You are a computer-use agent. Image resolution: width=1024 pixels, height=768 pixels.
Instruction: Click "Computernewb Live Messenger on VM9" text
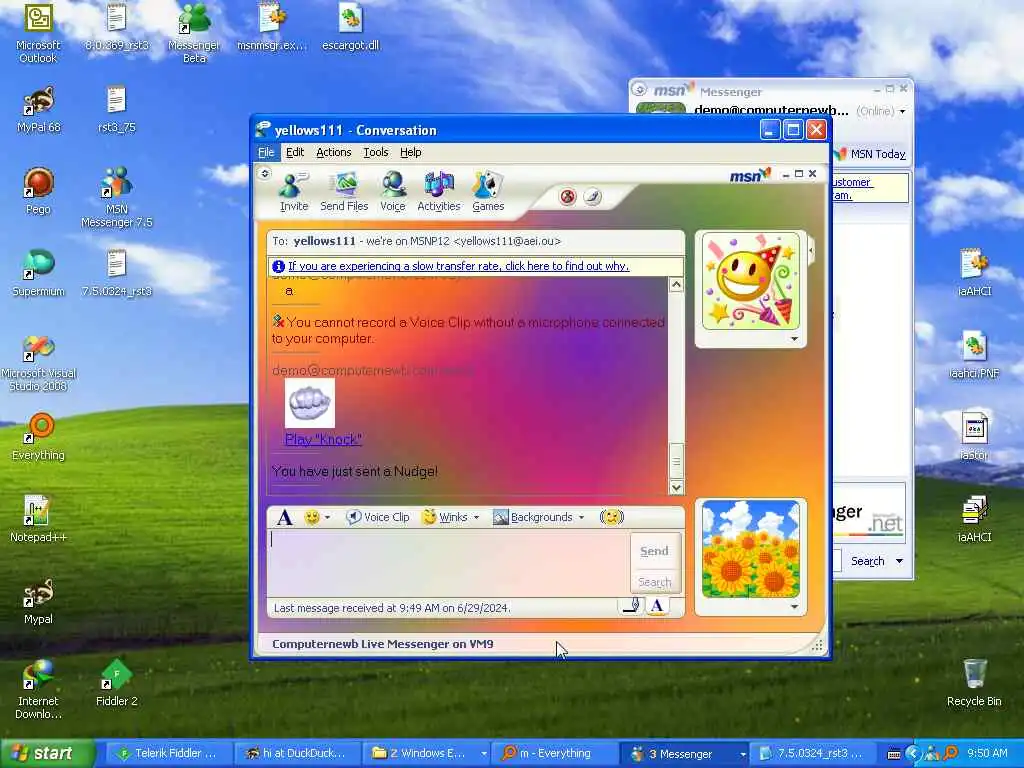(383, 644)
